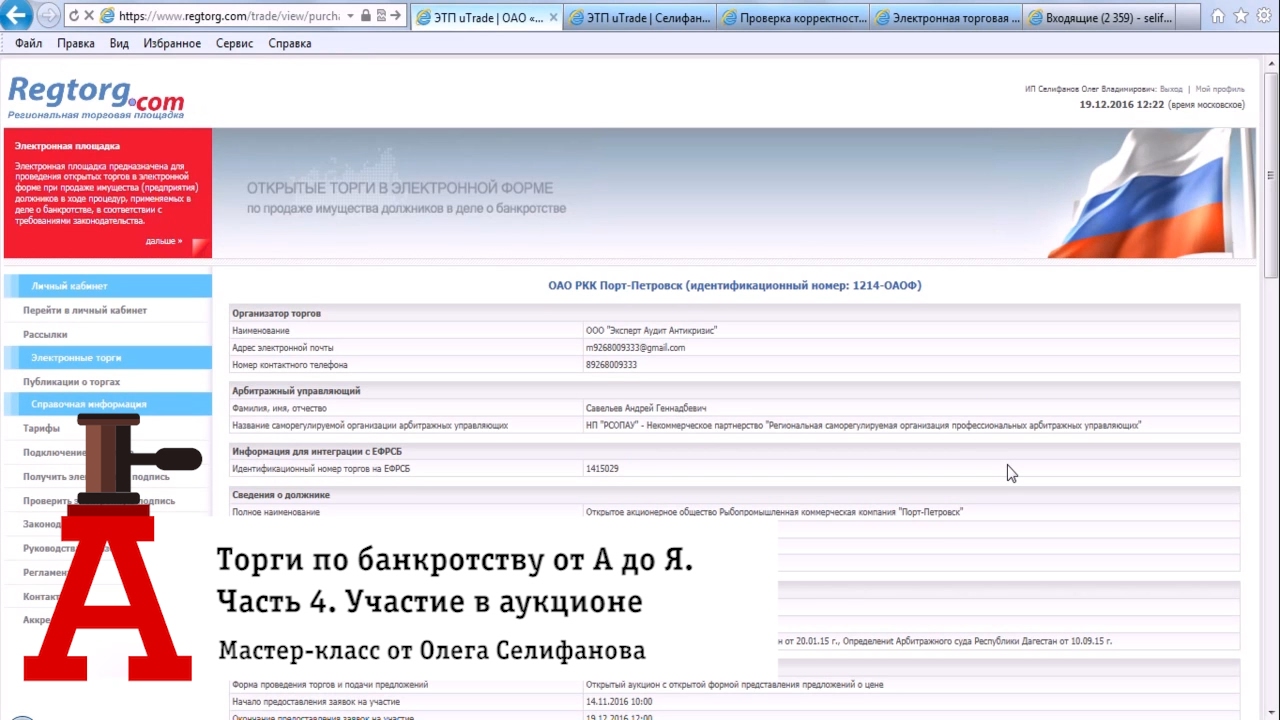Open the Рассылки sidebar link
Screen dimensions: 1280x720
[x=45, y=334]
